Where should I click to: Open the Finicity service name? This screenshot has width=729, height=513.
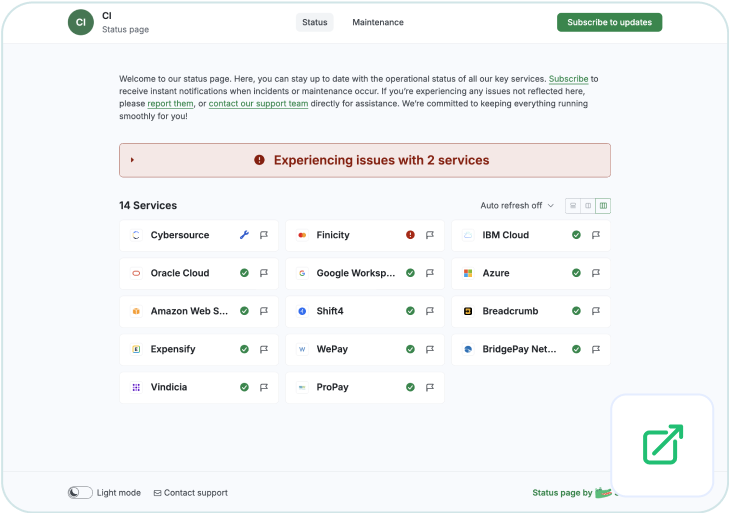(333, 235)
